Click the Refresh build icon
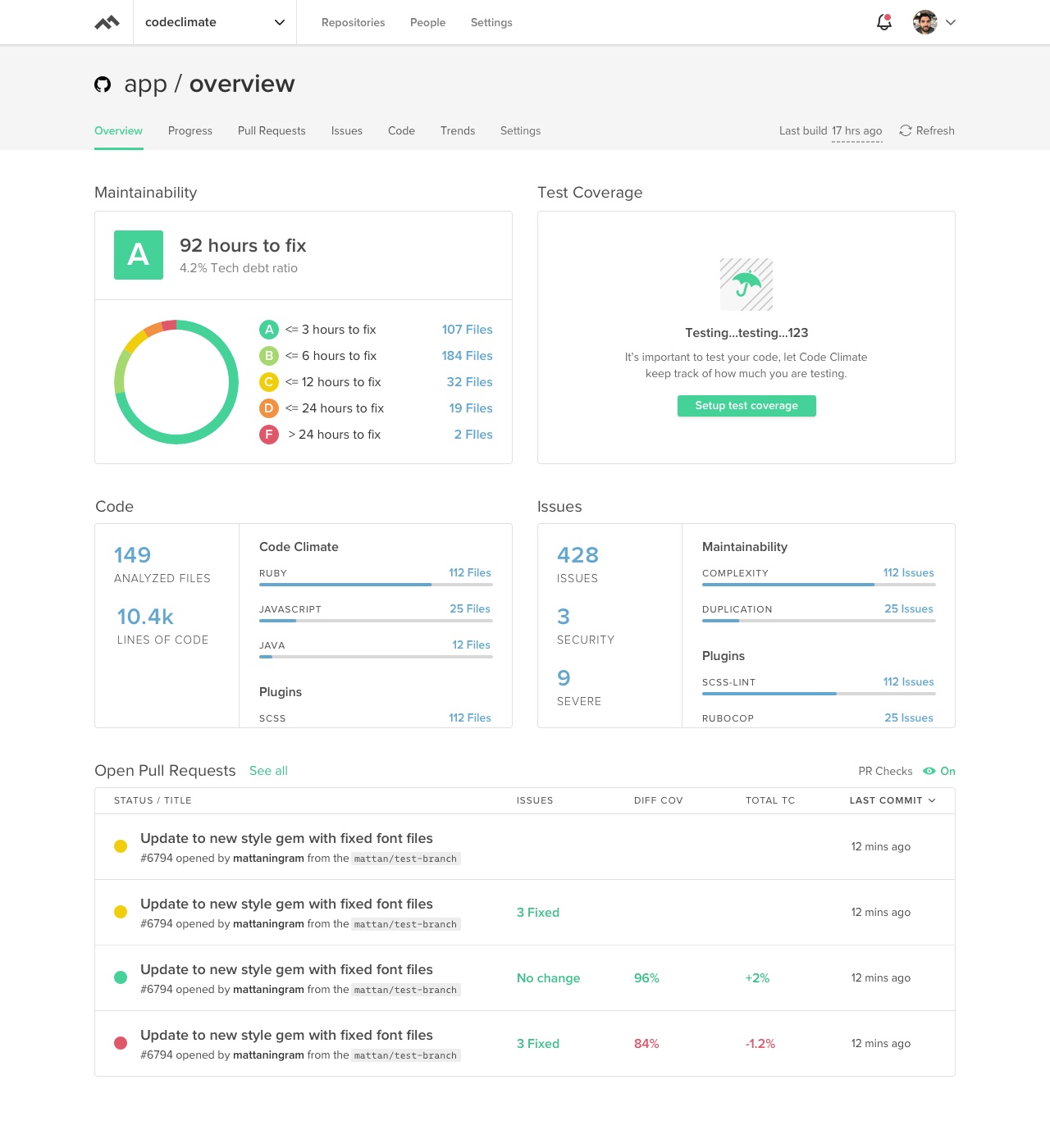The height and width of the screenshot is (1148, 1050). (x=906, y=130)
